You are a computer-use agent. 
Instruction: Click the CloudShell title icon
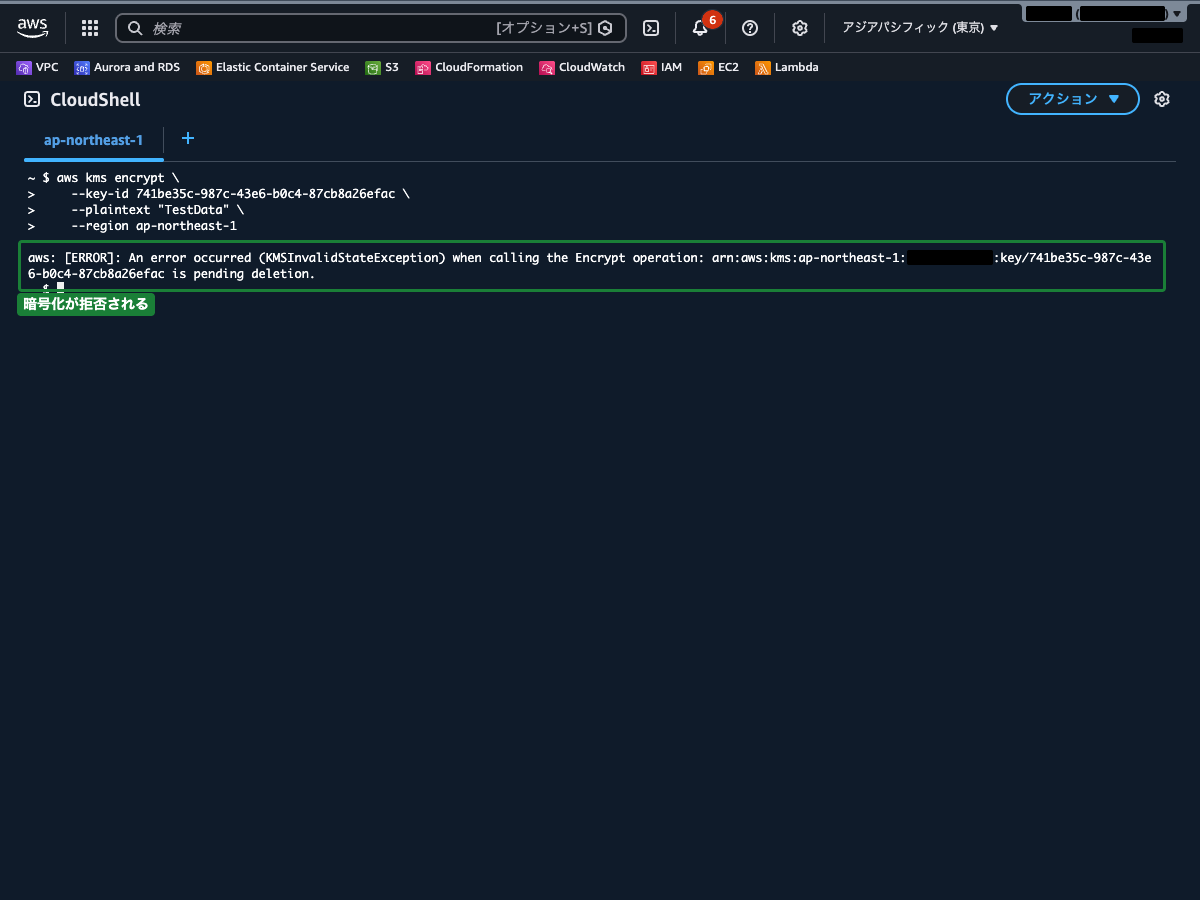coord(32,99)
